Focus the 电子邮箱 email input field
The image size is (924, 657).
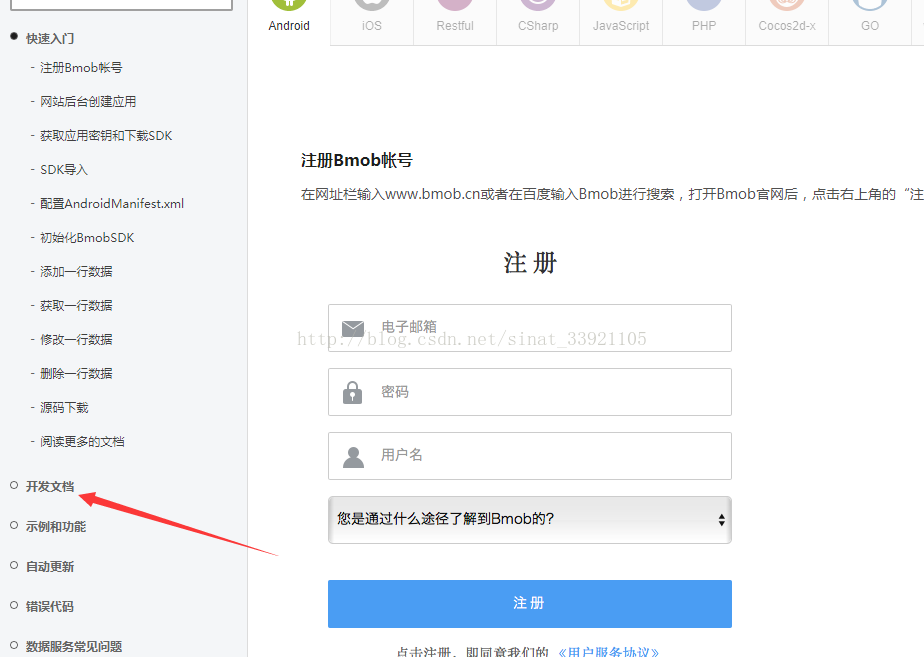(530, 328)
